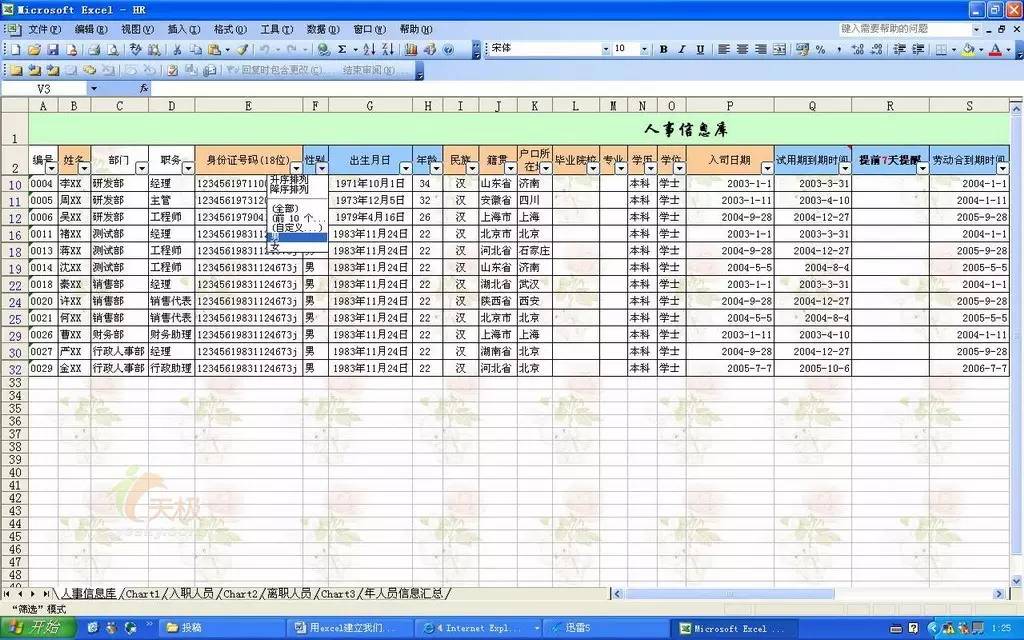The width and height of the screenshot is (1024, 640).
Task: Click the Percent Style icon
Action: click(819, 50)
